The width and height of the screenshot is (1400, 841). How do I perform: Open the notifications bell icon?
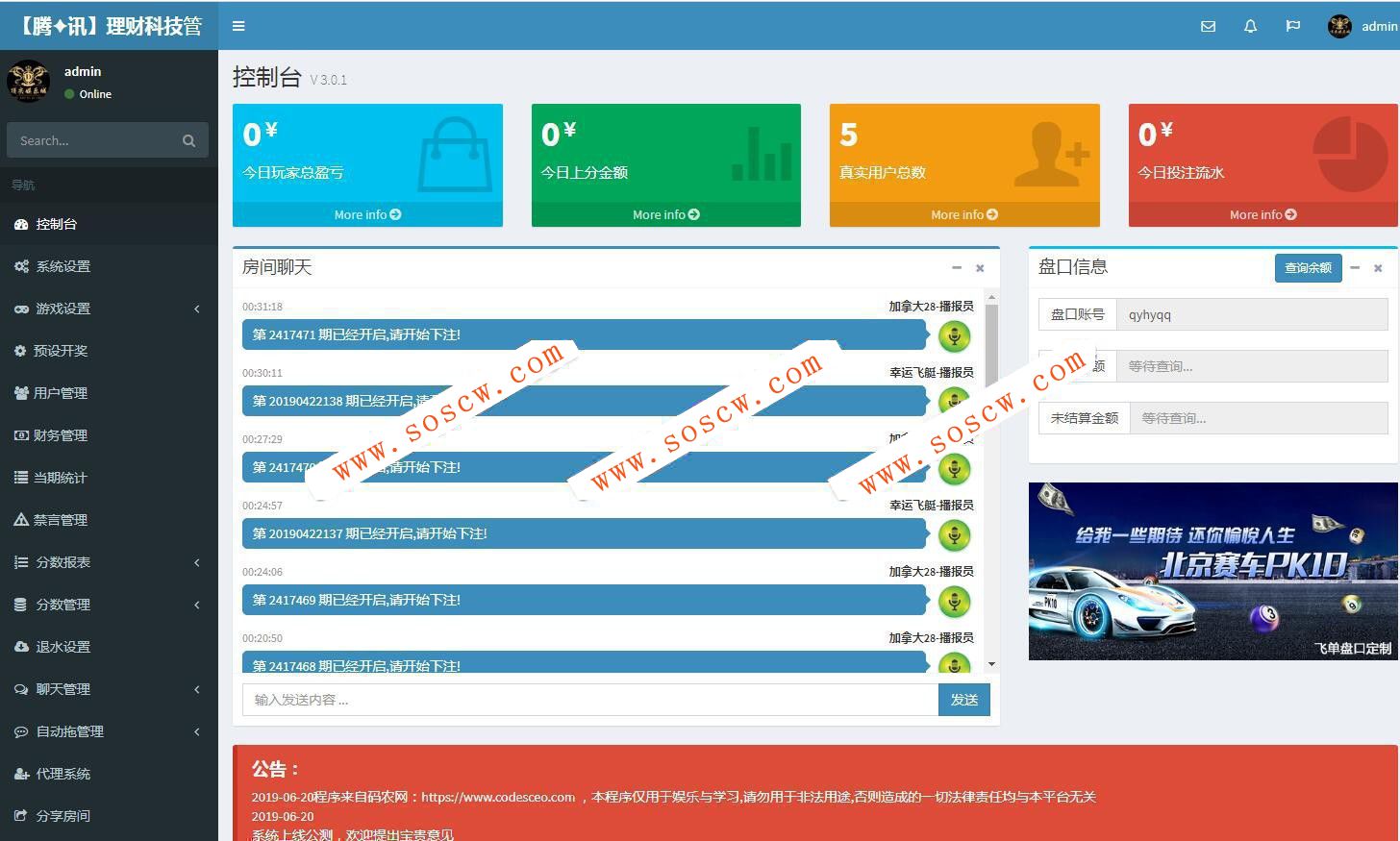pos(1250,26)
